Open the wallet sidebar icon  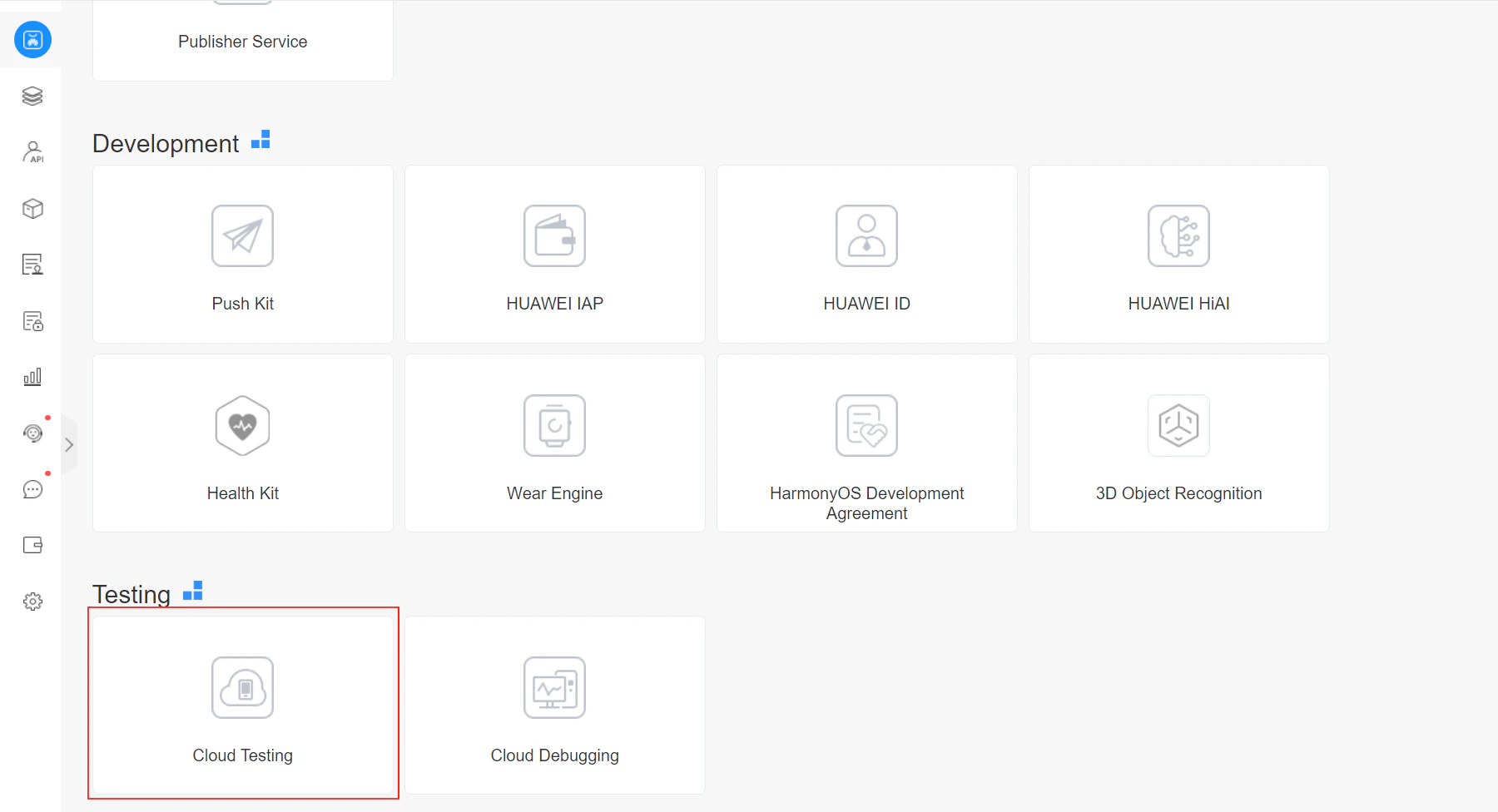pos(32,545)
